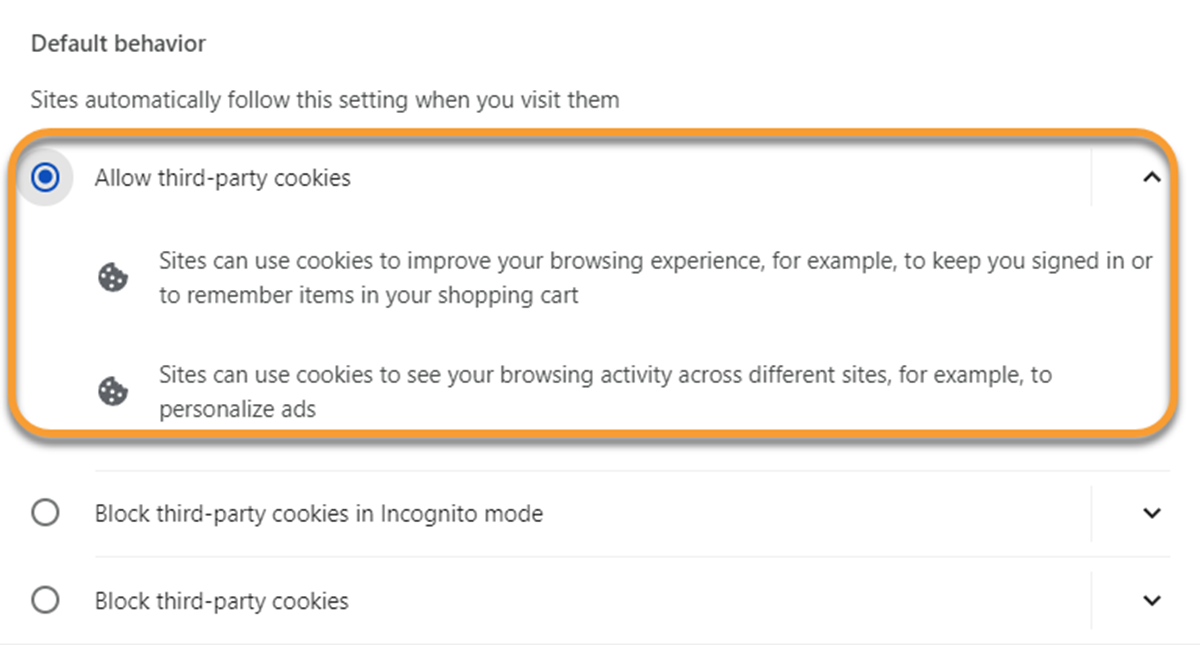
Task: Expand the Block third-party cookies details chevron
Action: [1152, 600]
